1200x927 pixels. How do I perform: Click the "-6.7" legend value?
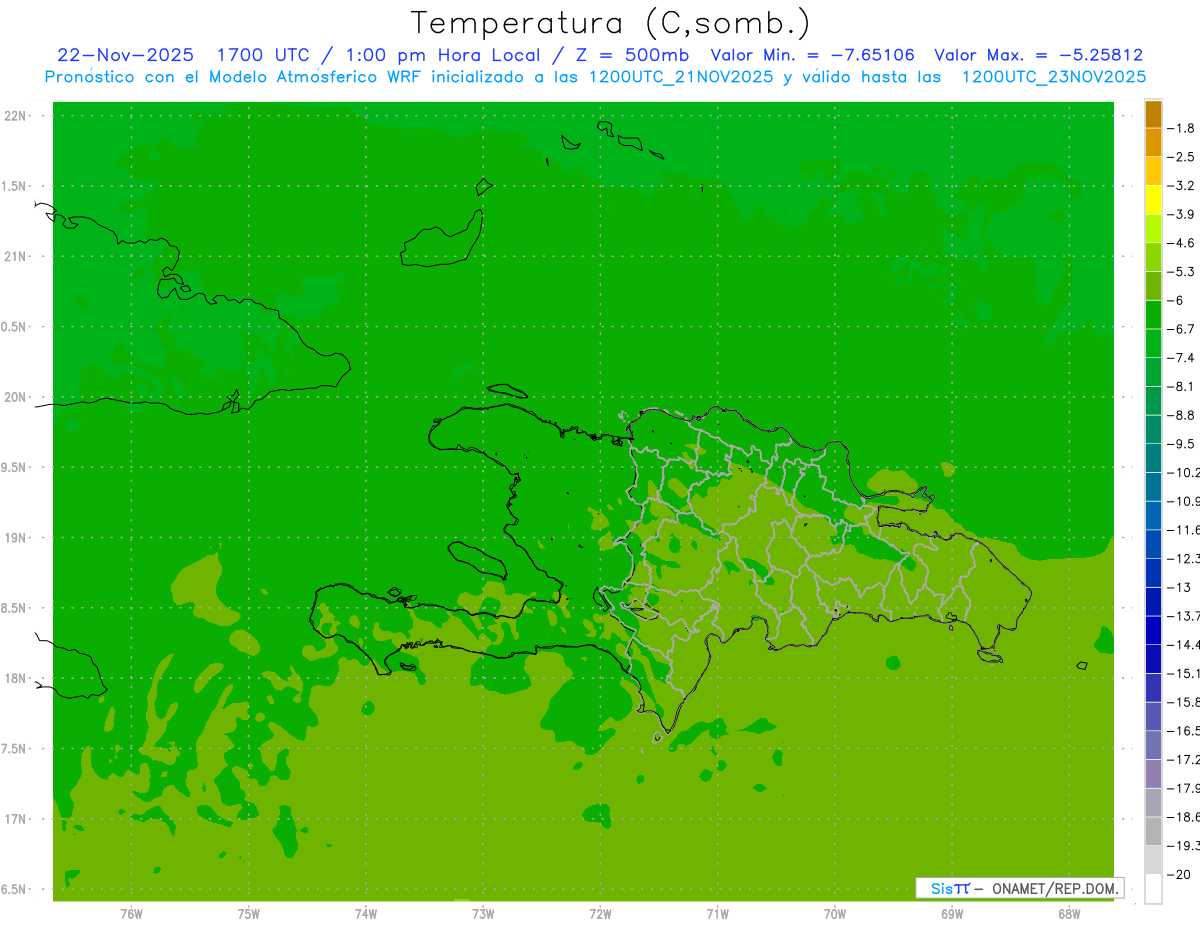(1181, 329)
